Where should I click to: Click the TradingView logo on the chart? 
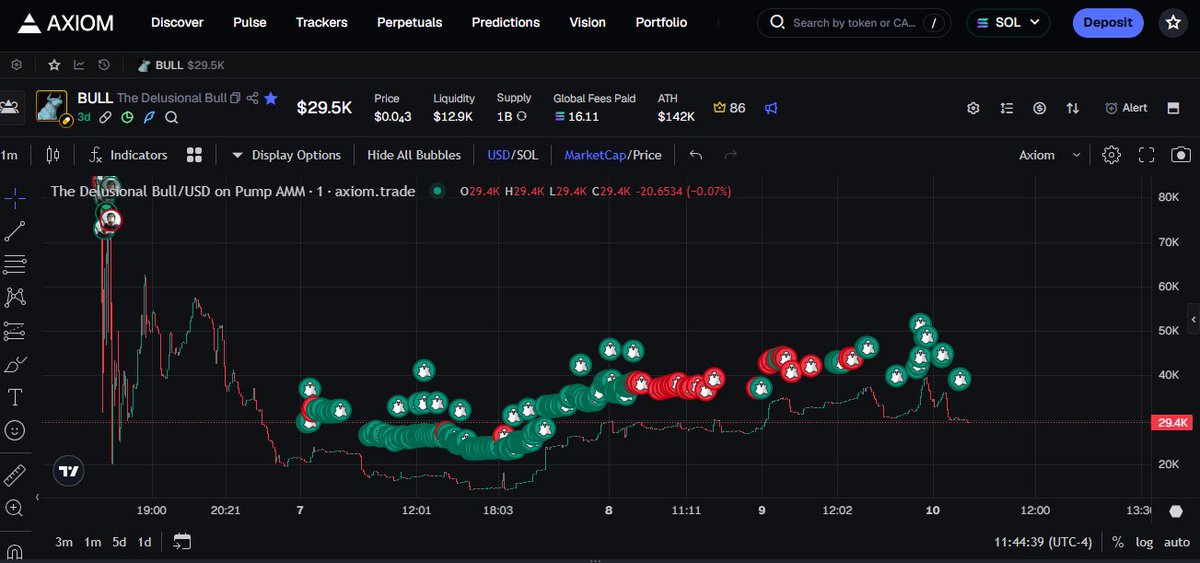point(68,470)
